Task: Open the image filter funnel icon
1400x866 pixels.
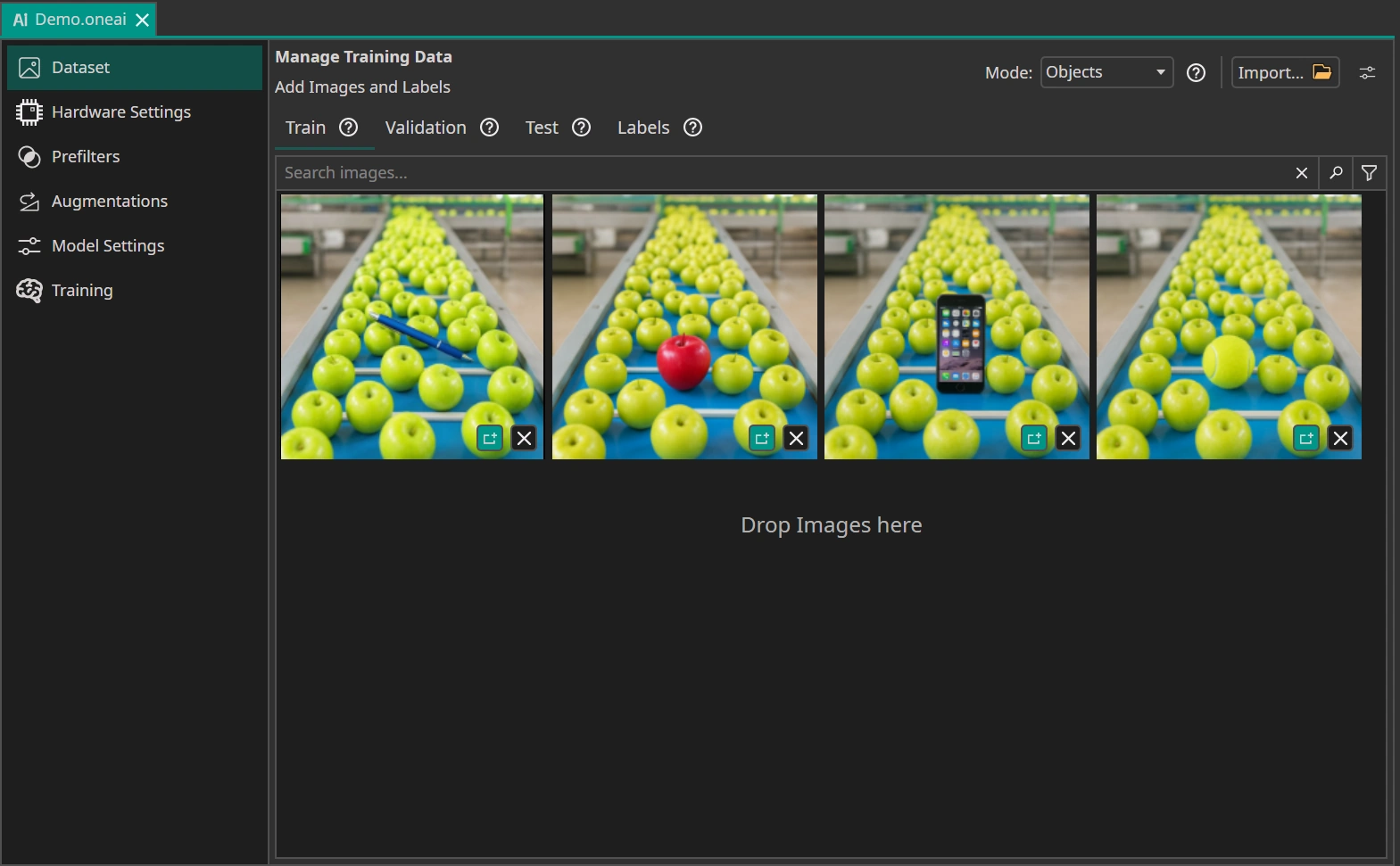Action: [x=1369, y=173]
